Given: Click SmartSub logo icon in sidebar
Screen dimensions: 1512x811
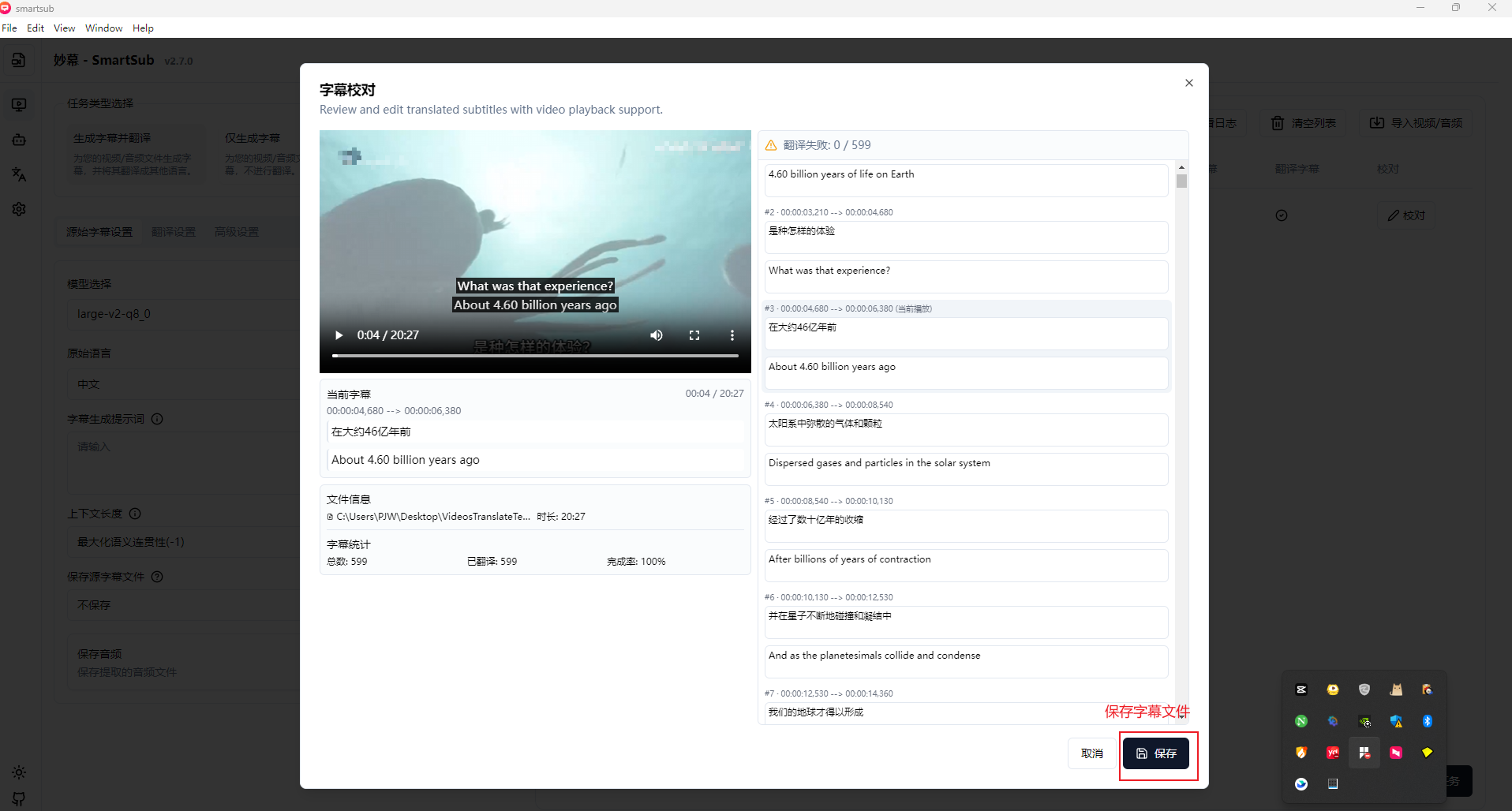Looking at the screenshot, I should [19, 60].
